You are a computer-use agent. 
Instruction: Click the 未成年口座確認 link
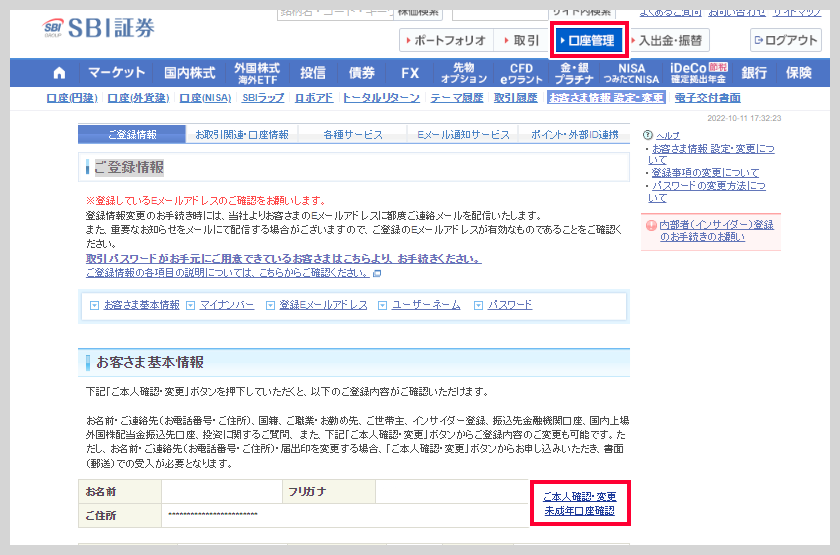(x=580, y=511)
